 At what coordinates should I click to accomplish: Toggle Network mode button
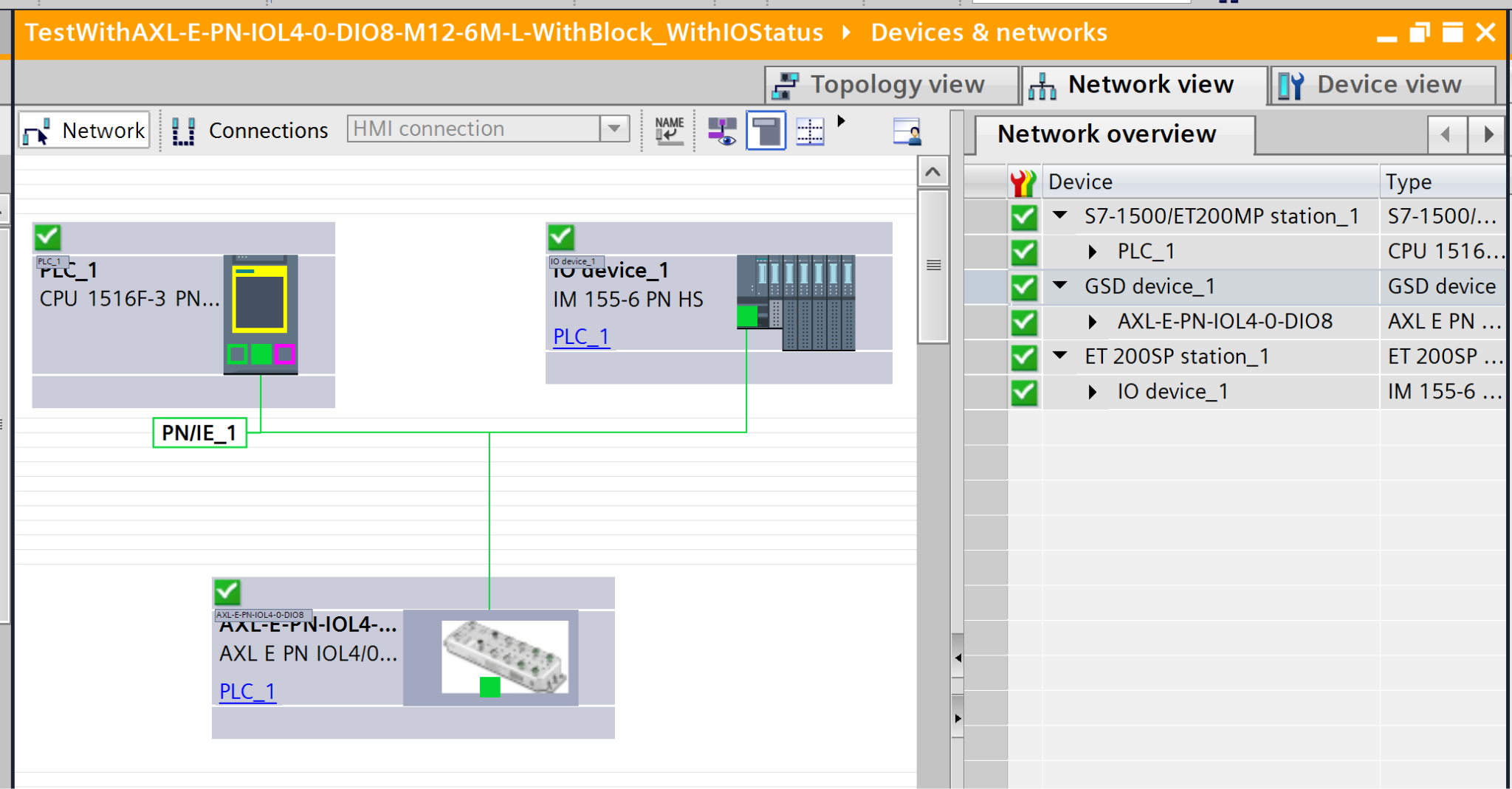[85, 131]
